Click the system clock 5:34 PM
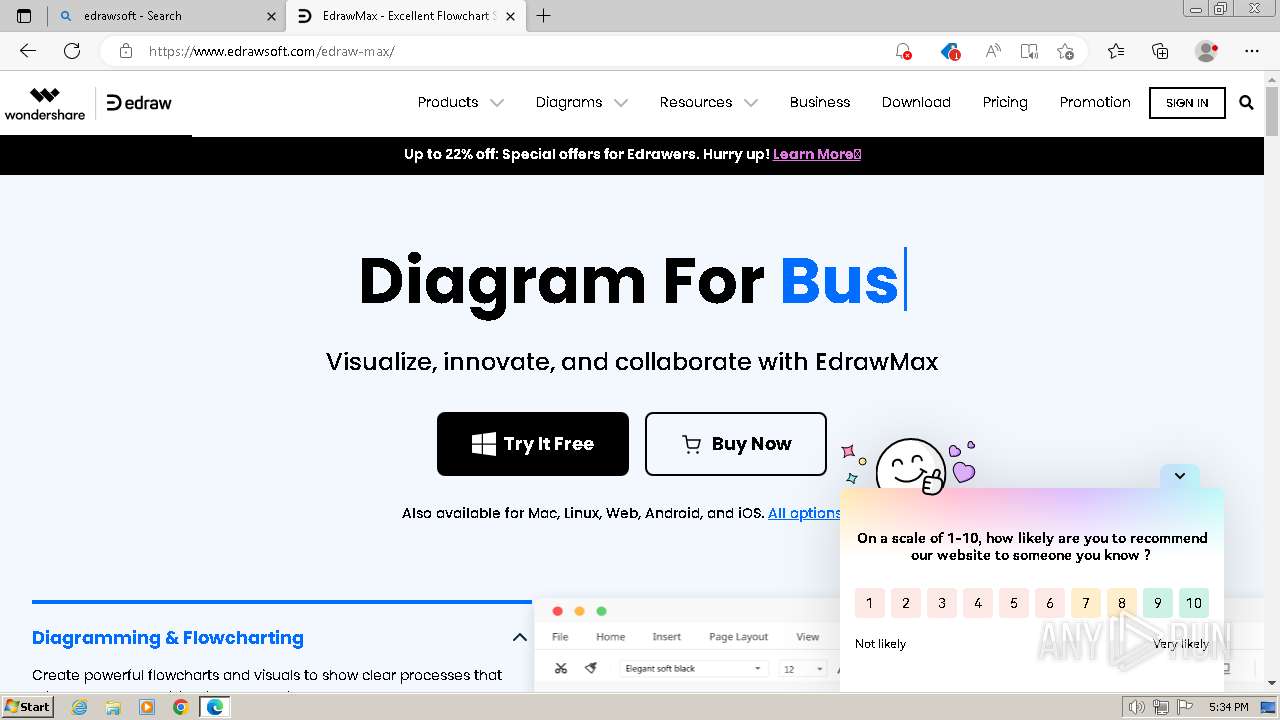1280x720 pixels. (1228, 707)
